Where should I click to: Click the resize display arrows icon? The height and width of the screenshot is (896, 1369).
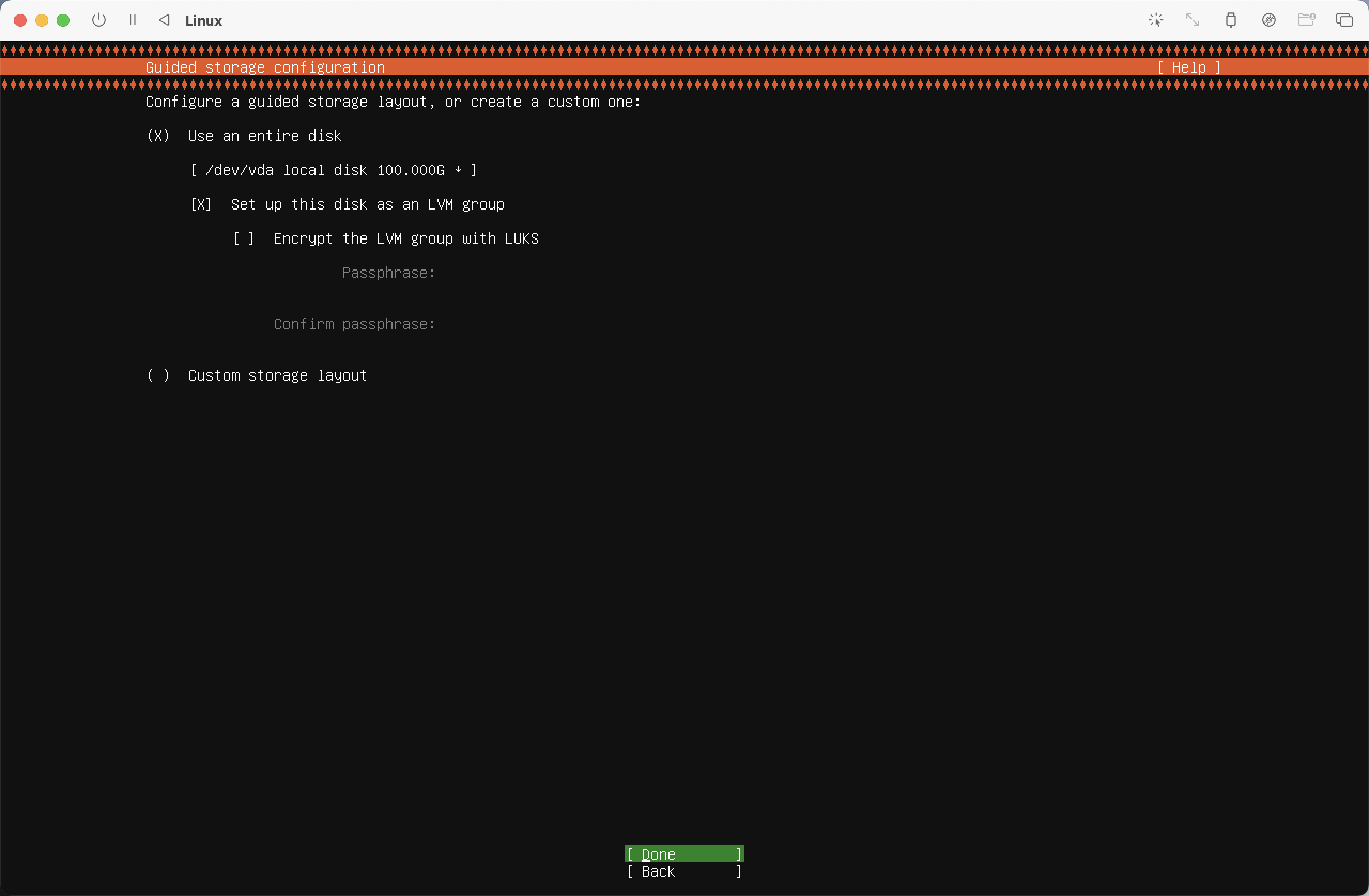tap(1193, 20)
